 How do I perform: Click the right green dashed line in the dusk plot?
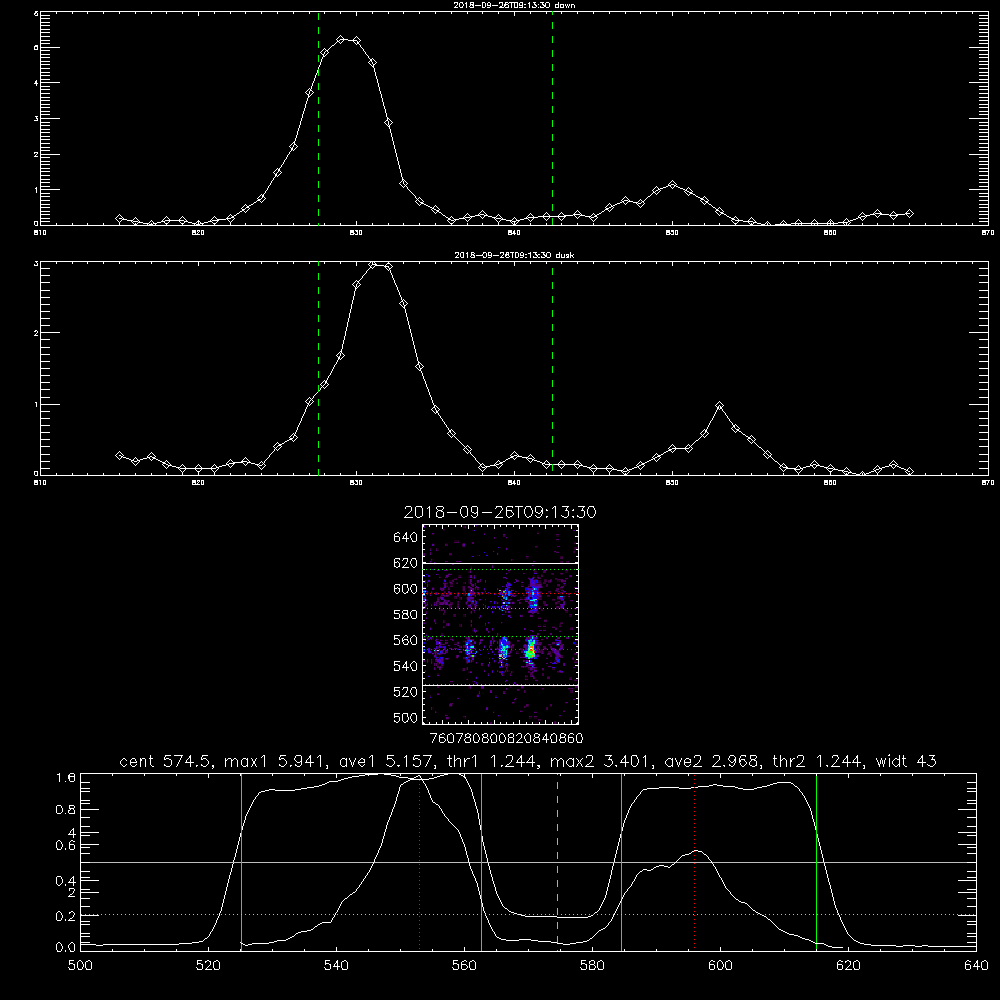(x=552, y=369)
